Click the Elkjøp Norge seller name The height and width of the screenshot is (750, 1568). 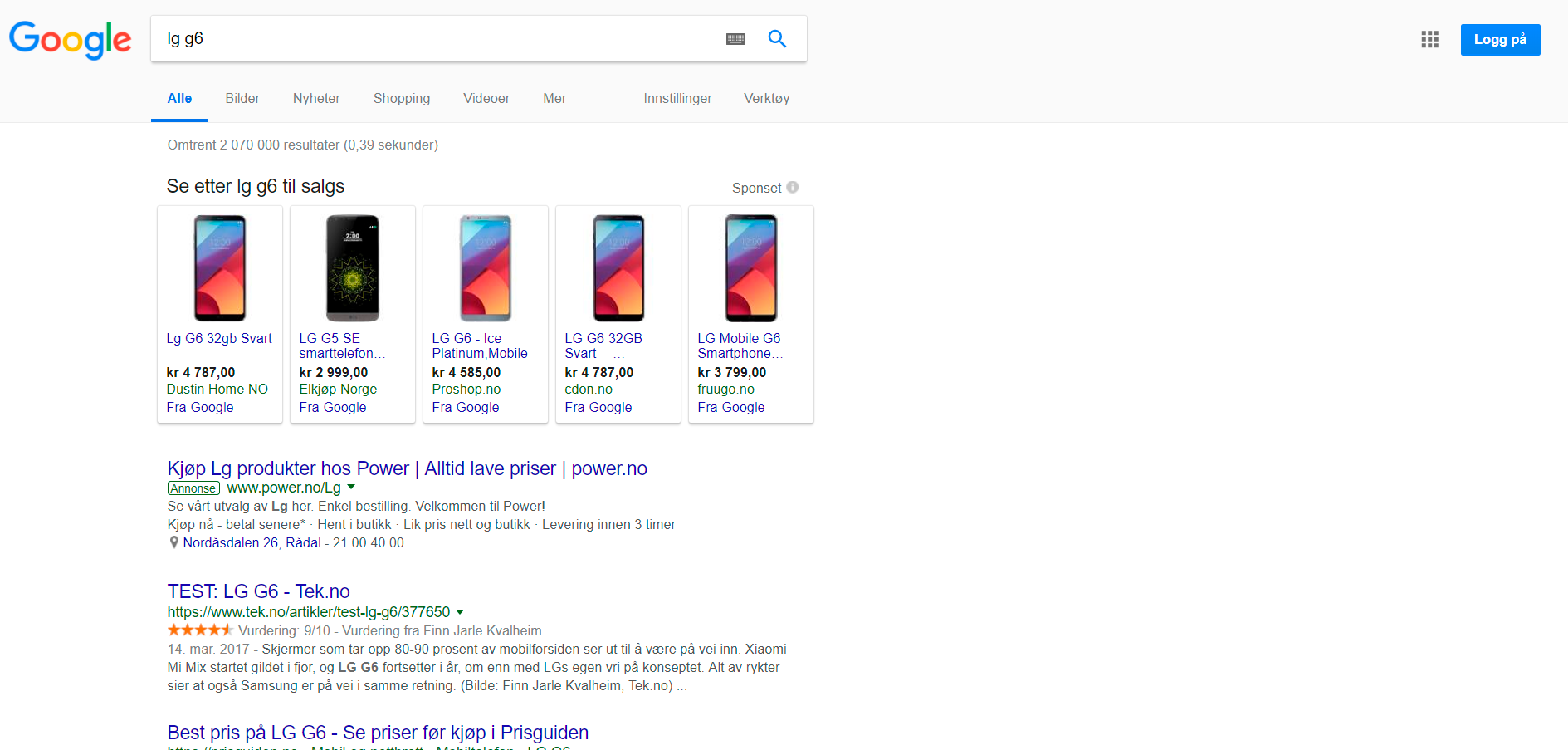[x=338, y=389]
